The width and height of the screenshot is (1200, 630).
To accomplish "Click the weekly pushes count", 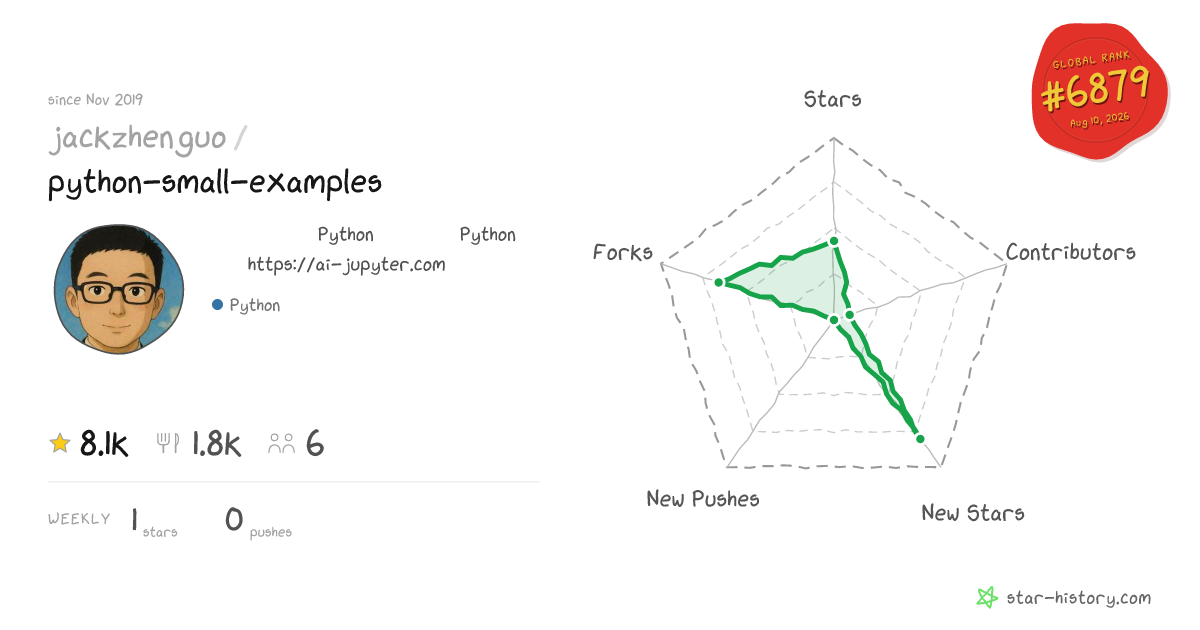I will pos(235,519).
